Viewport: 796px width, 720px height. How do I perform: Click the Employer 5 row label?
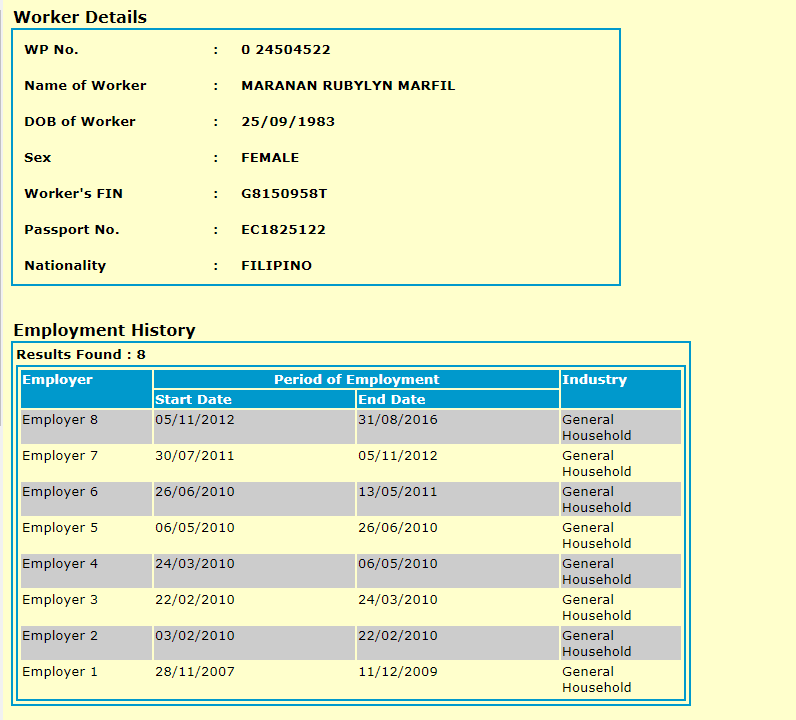[x=60, y=528]
